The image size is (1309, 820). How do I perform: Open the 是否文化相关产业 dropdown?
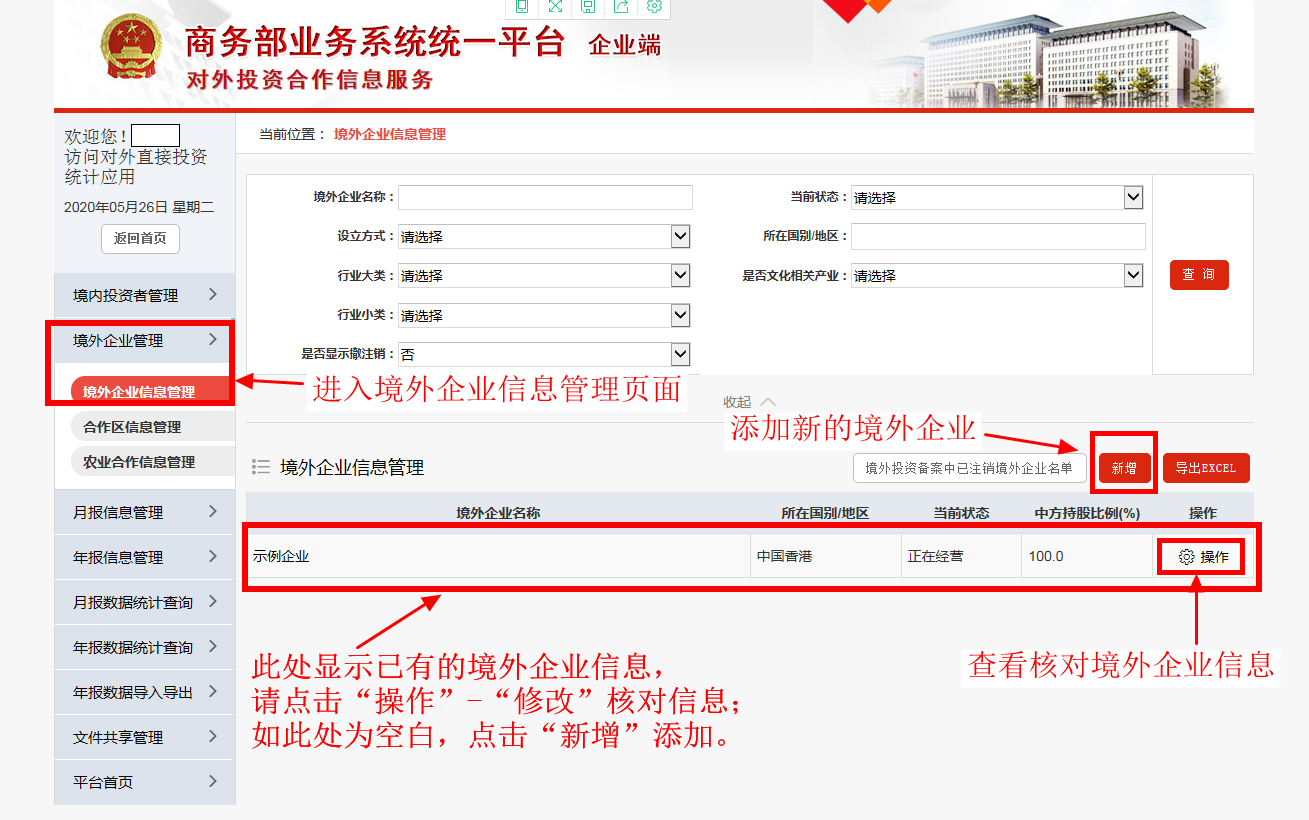996,276
